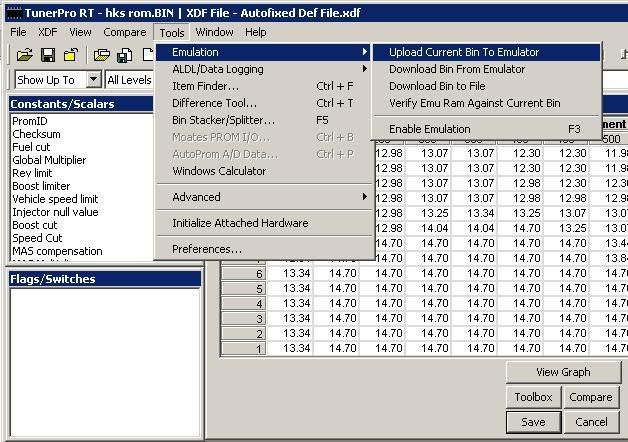
Task: Expand the Emulation submenu arrow
Action: pos(364,52)
